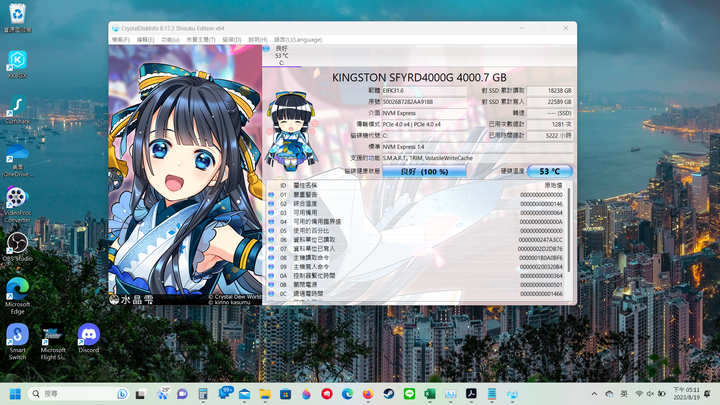
Task: Open the 功能(u) menu
Action: click(x=170, y=40)
